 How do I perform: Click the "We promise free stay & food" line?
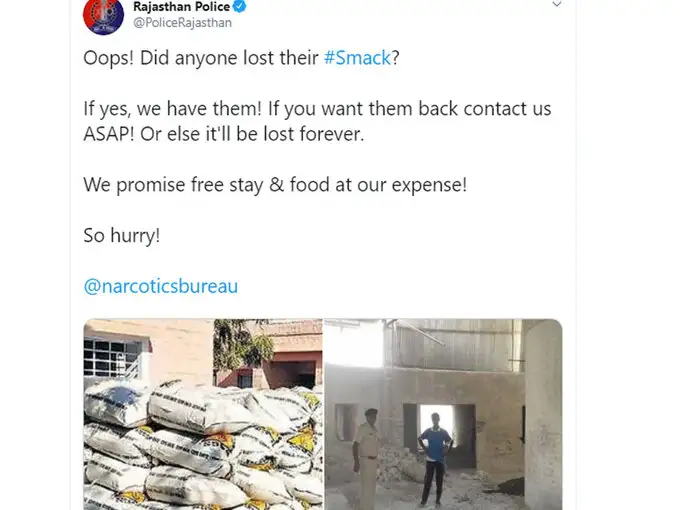(275, 185)
